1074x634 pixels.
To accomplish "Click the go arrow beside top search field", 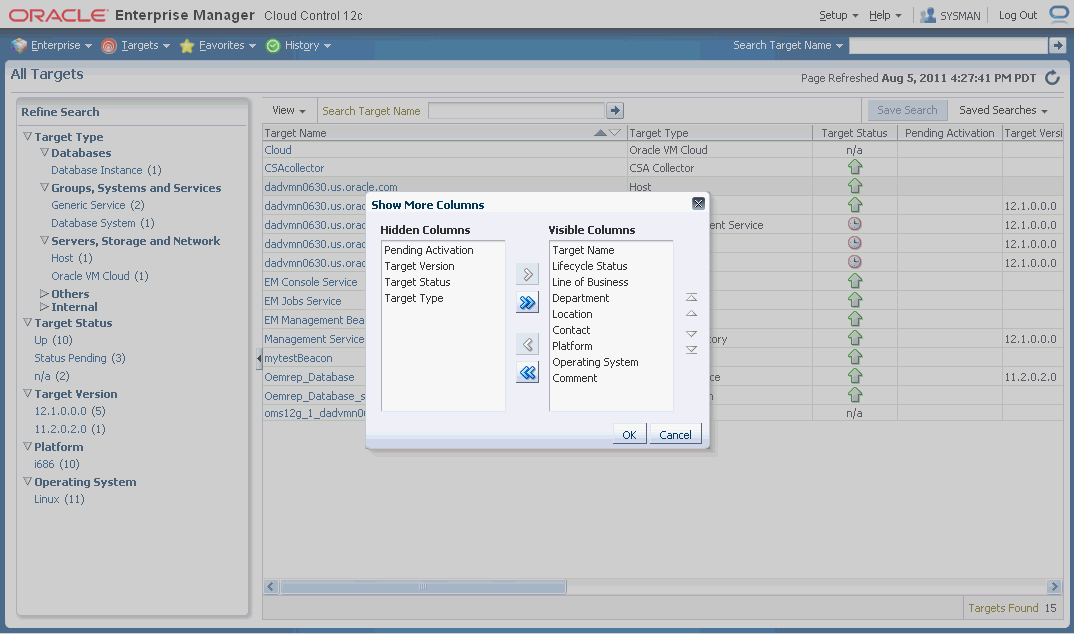I will tap(1058, 45).
